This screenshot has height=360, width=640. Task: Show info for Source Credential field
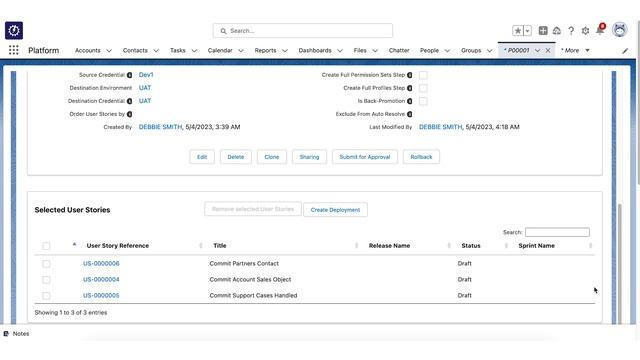[129, 75]
